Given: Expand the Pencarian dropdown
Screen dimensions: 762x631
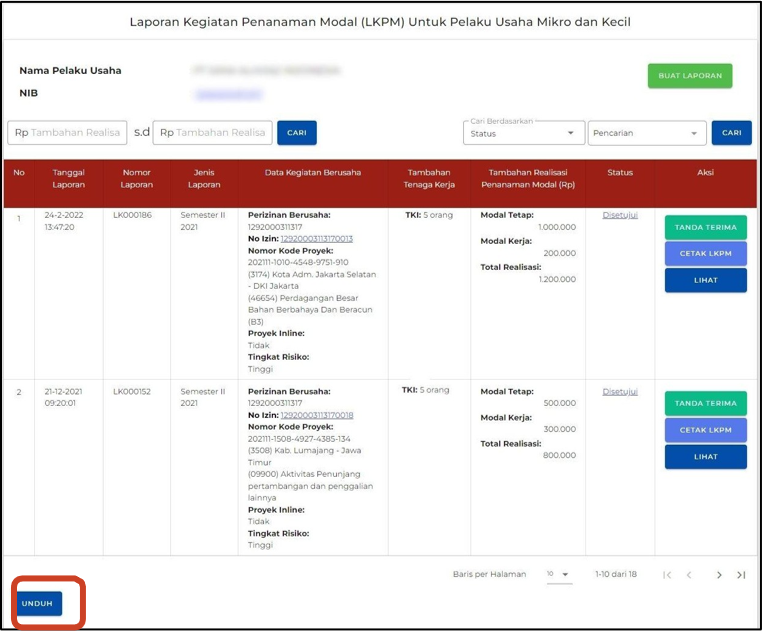Looking at the screenshot, I should pos(645,133).
